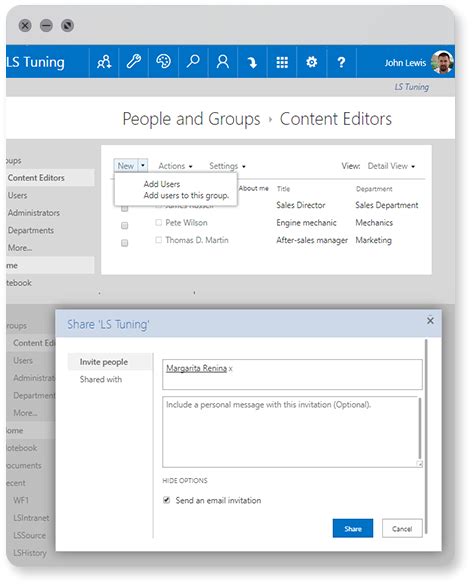Click the Sales Director cell

pos(301,205)
